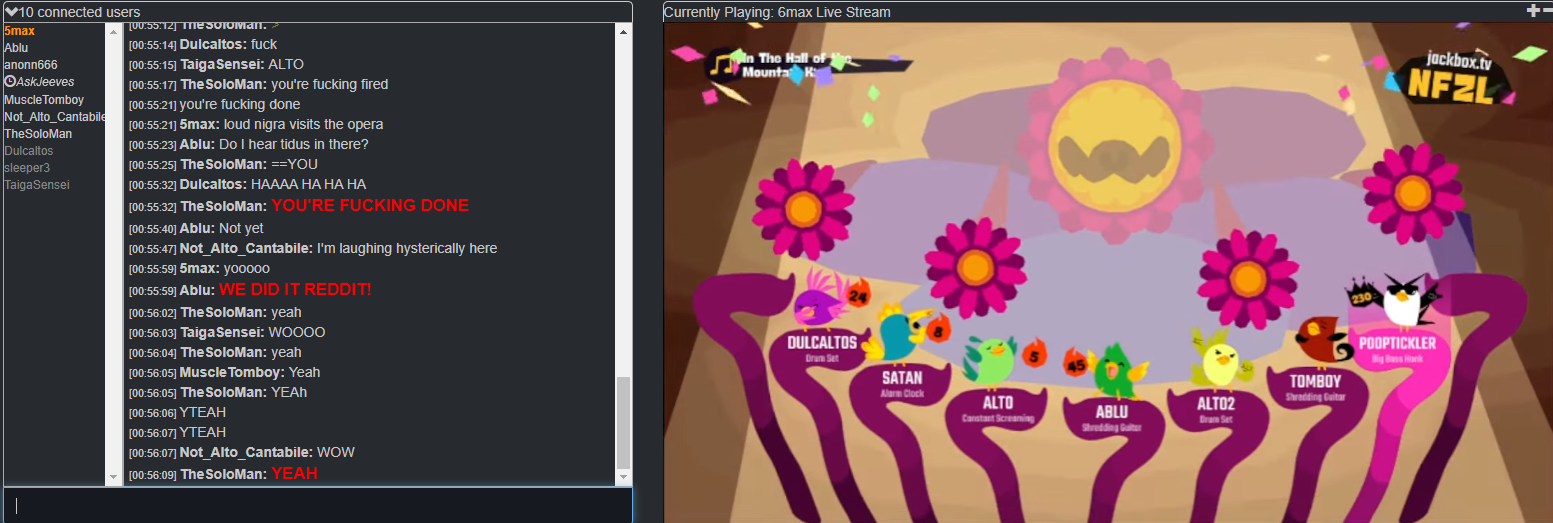Click message 'Do I hear tidus in there?'
1553x523 pixels.
click(x=293, y=144)
